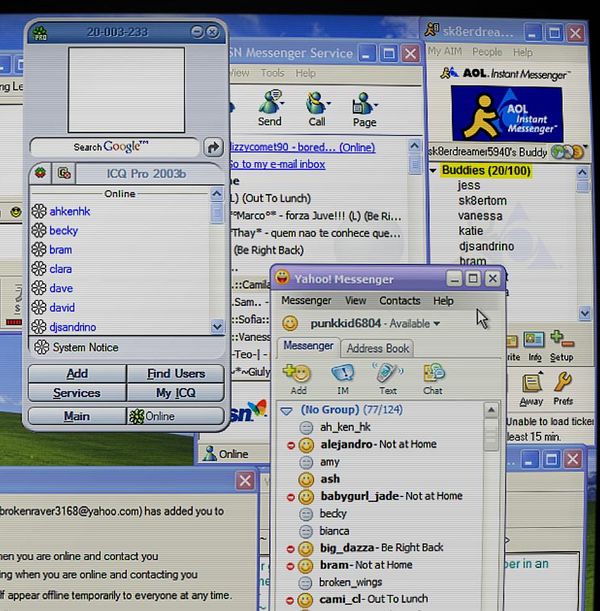Select clara in the ICQ contact list
The width and height of the screenshot is (600, 611).
click(60, 269)
